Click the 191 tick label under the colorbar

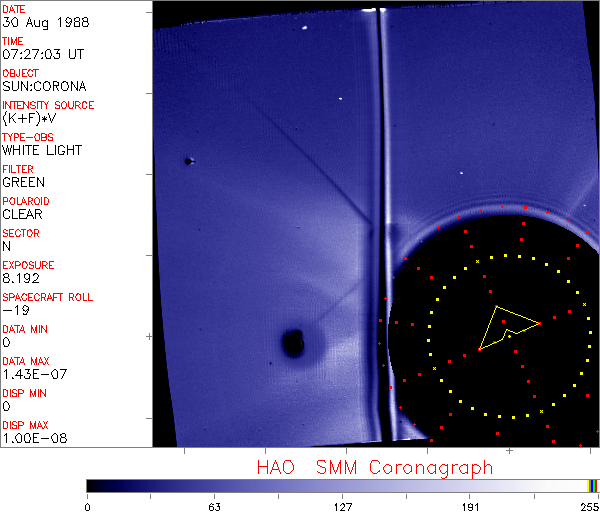[x=470, y=506]
